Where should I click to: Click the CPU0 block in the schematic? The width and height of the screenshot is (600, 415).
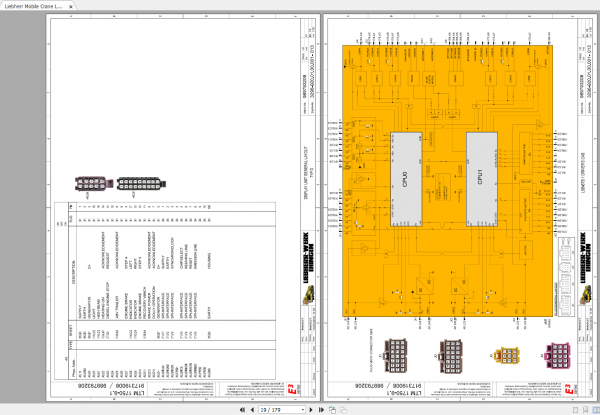[406, 179]
